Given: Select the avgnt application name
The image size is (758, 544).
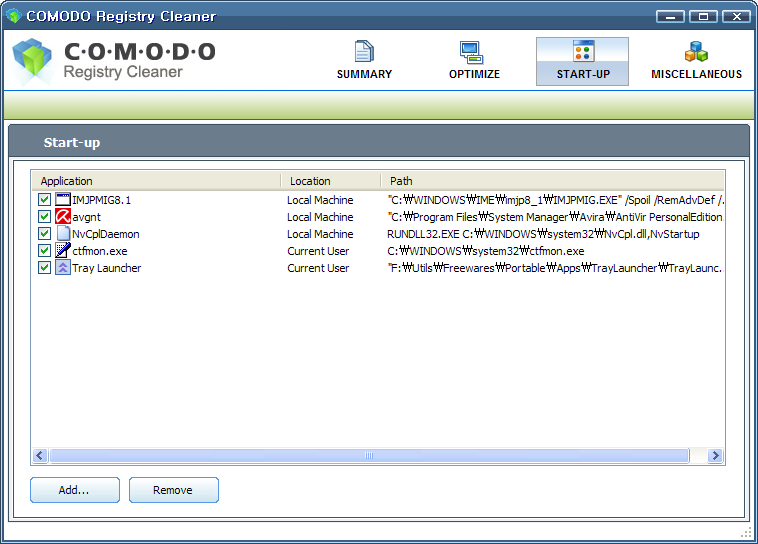Looking at the screenshot, I should coord(87,218).
